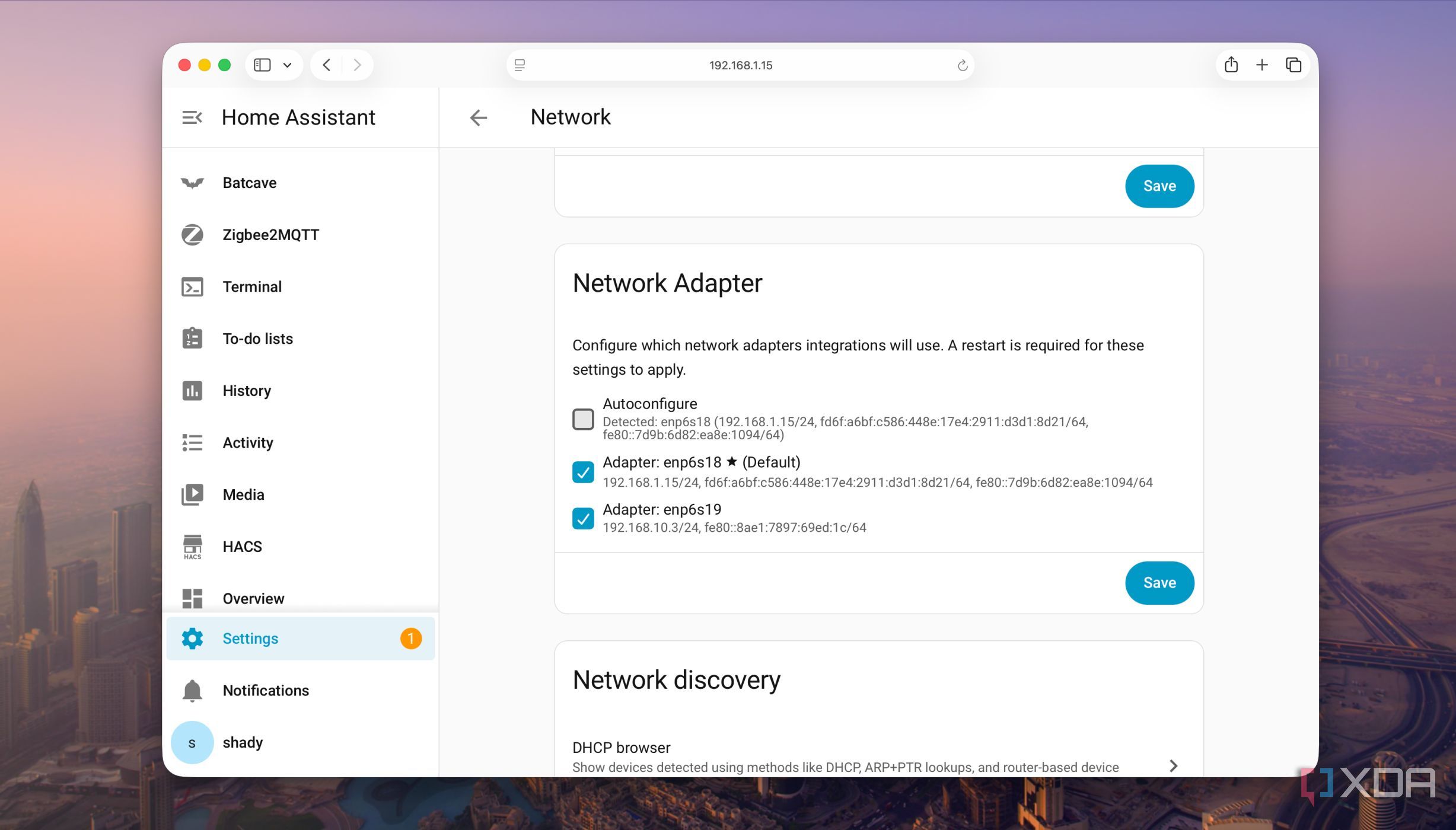Enable the Autoconfigure checkbox
The height and width of the screenshot is (830, 1456).
click(583, 419)
